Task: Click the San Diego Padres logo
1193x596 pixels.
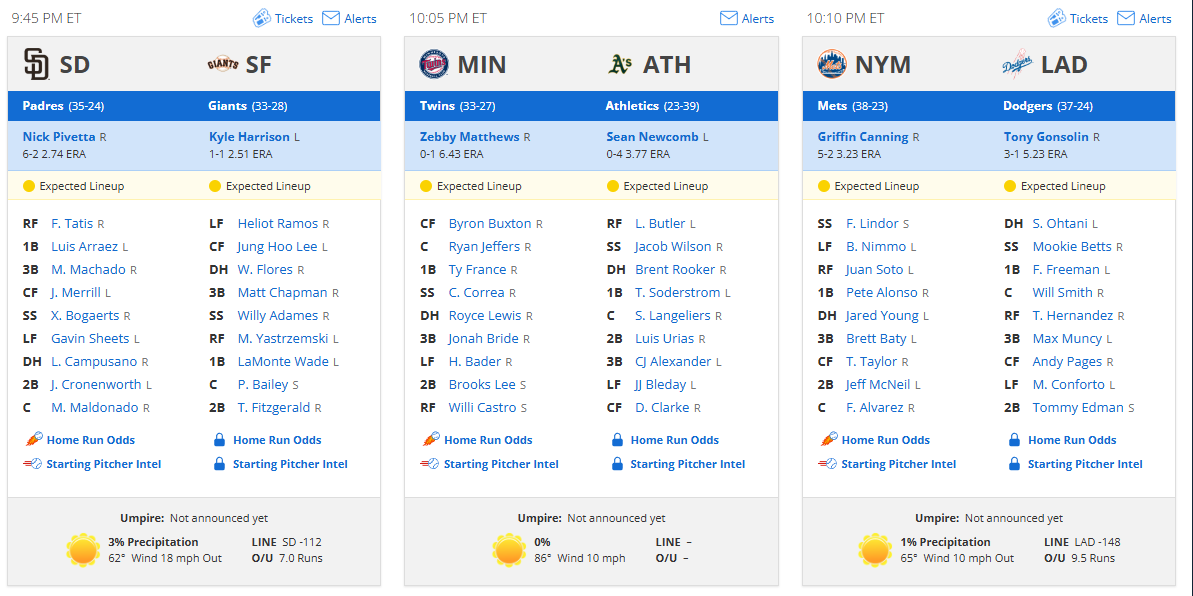Action: [x=37, y=65]
